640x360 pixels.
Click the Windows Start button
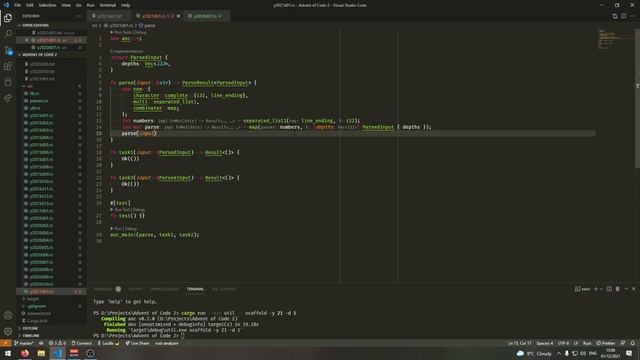(x=8, y=353)
